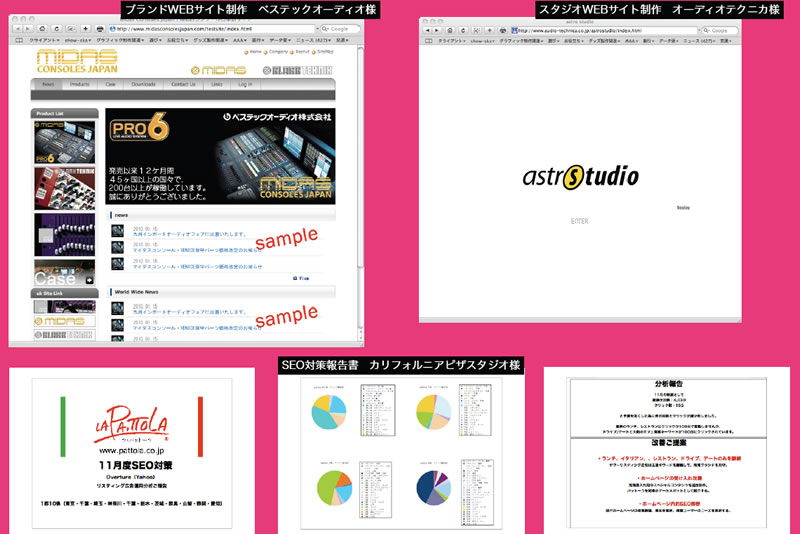The width and height of the screenshot is (800, 534).
Task: Expand AAA bookmark folder in Midas browser
Action: tap(239, 40)
